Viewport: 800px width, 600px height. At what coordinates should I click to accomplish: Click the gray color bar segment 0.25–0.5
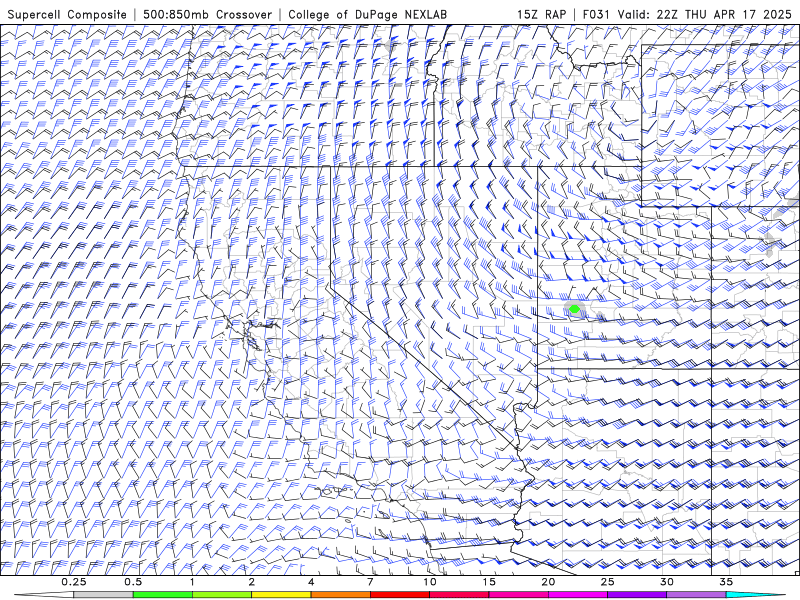click(x=103, y=595)
